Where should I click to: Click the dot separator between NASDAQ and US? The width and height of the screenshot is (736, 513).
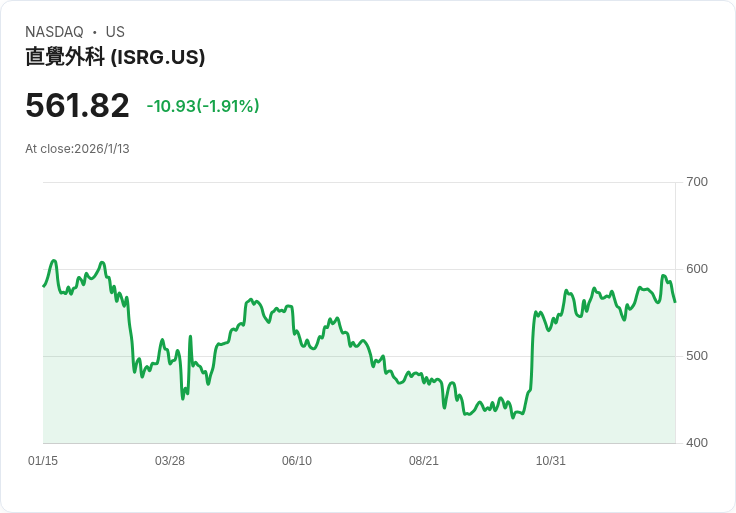(94, 32)
